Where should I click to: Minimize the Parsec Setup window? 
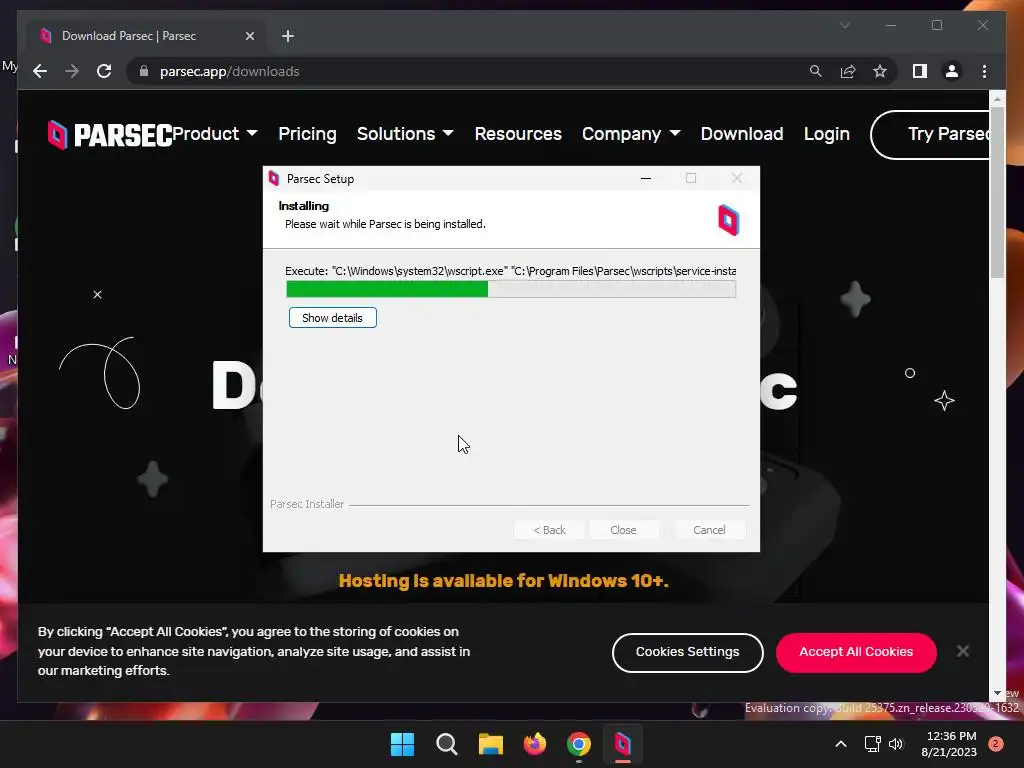(x=646, y=178)
